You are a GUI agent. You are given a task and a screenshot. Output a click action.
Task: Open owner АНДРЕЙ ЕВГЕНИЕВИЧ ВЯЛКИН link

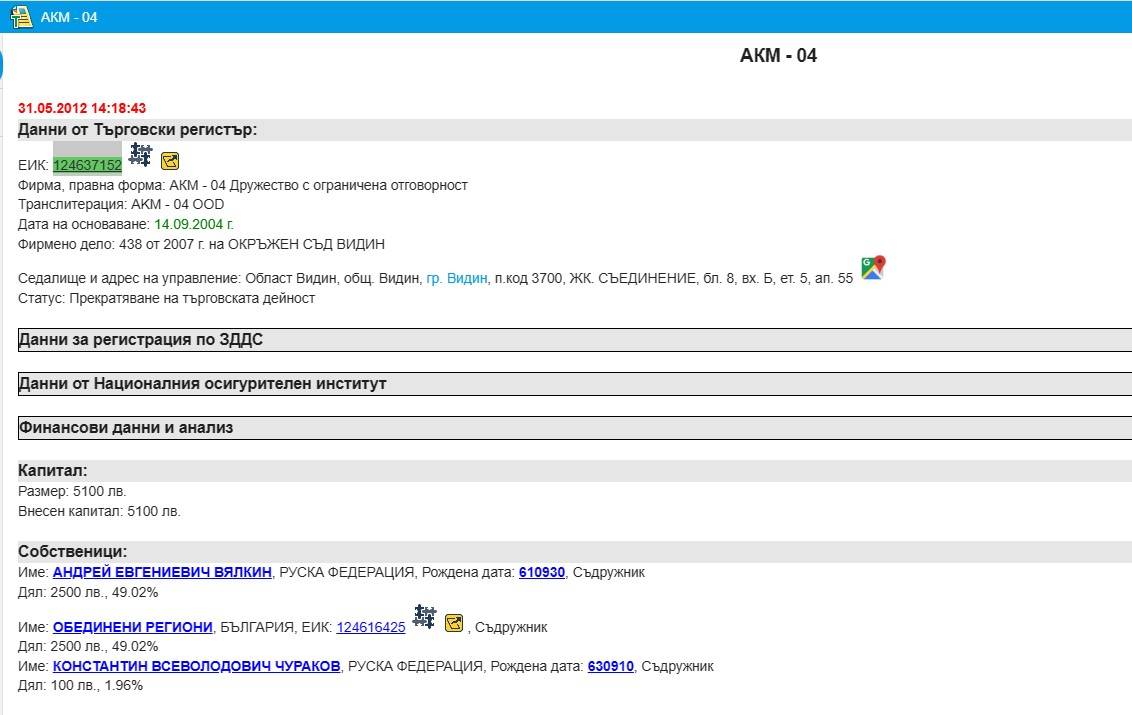162,573
